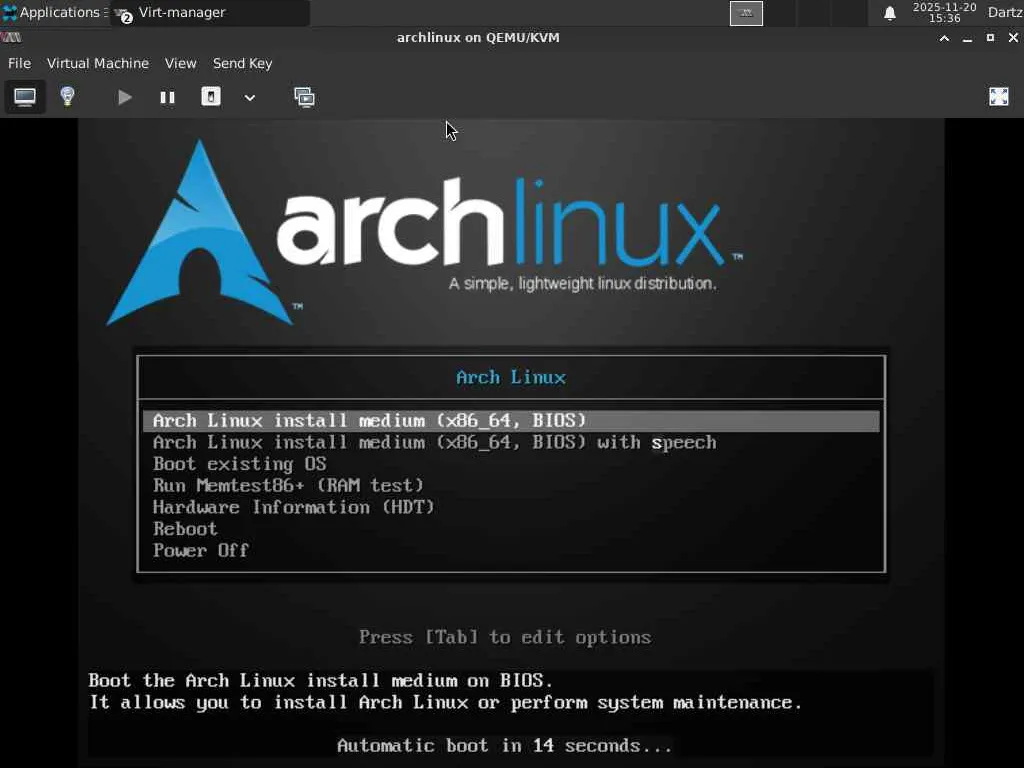
Task: Click the Dartz user label in panel
Action: [x=1005, y=12]
